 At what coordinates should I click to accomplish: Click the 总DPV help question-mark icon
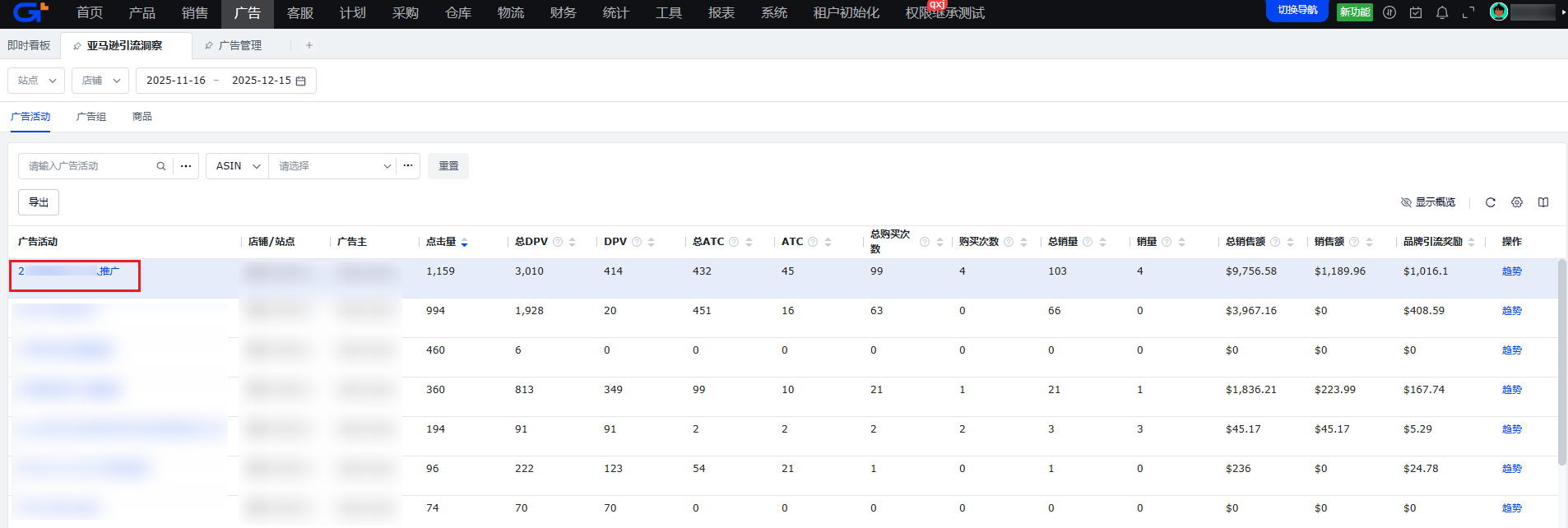(x=558, y=242)
